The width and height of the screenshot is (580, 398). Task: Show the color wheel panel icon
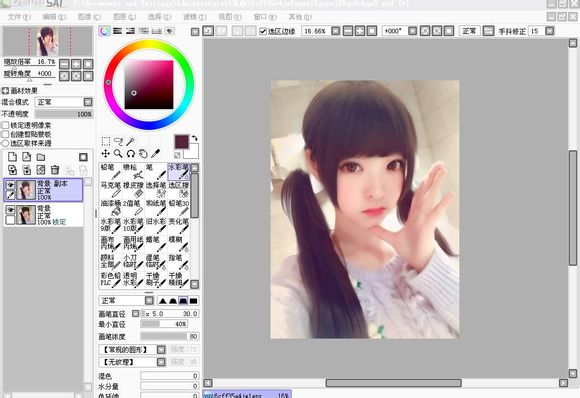(105, 31)
